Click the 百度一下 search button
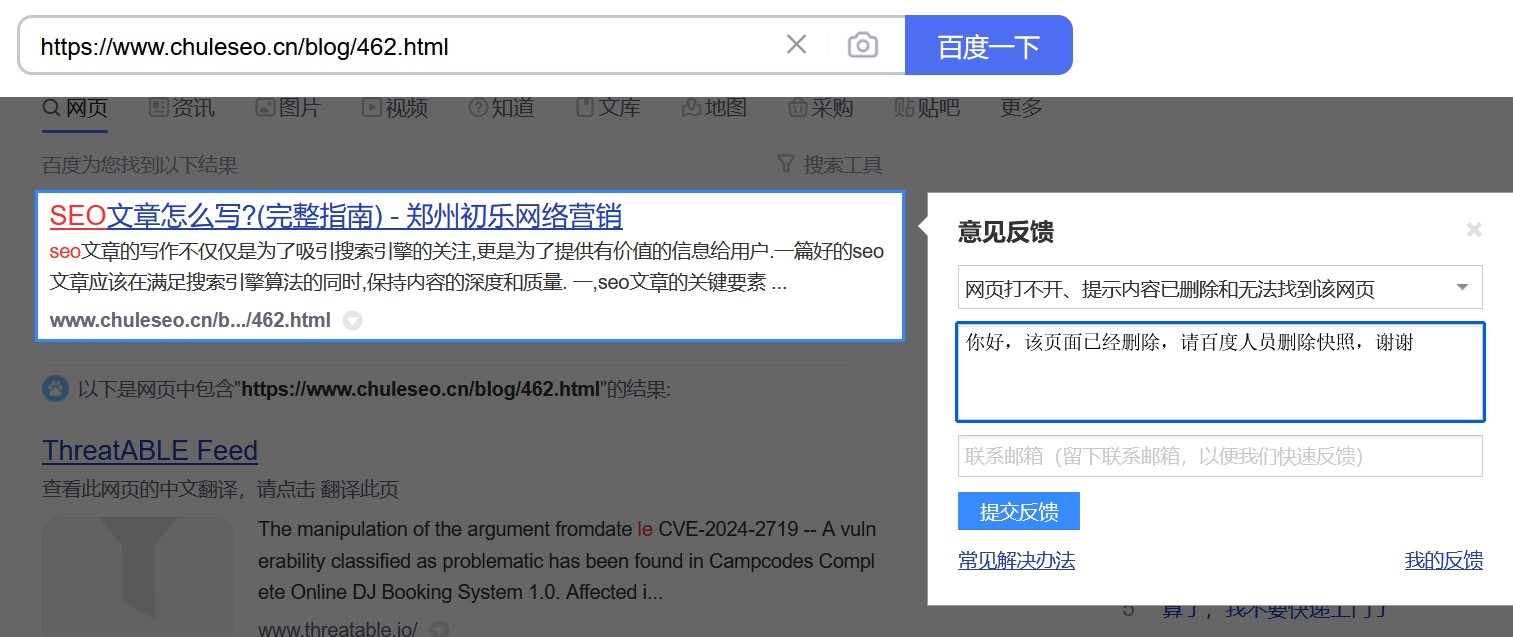 989,45
